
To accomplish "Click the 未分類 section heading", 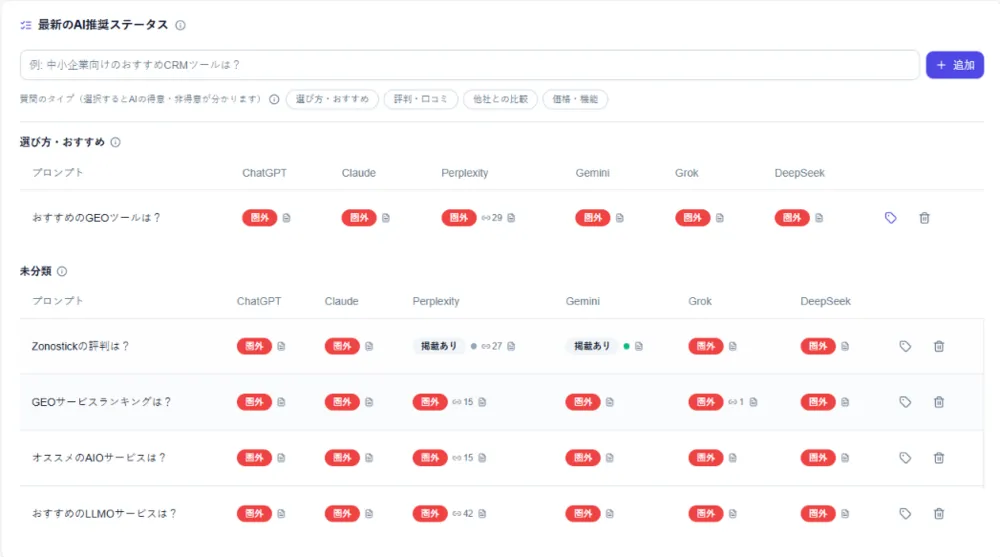I will (36, 271).
